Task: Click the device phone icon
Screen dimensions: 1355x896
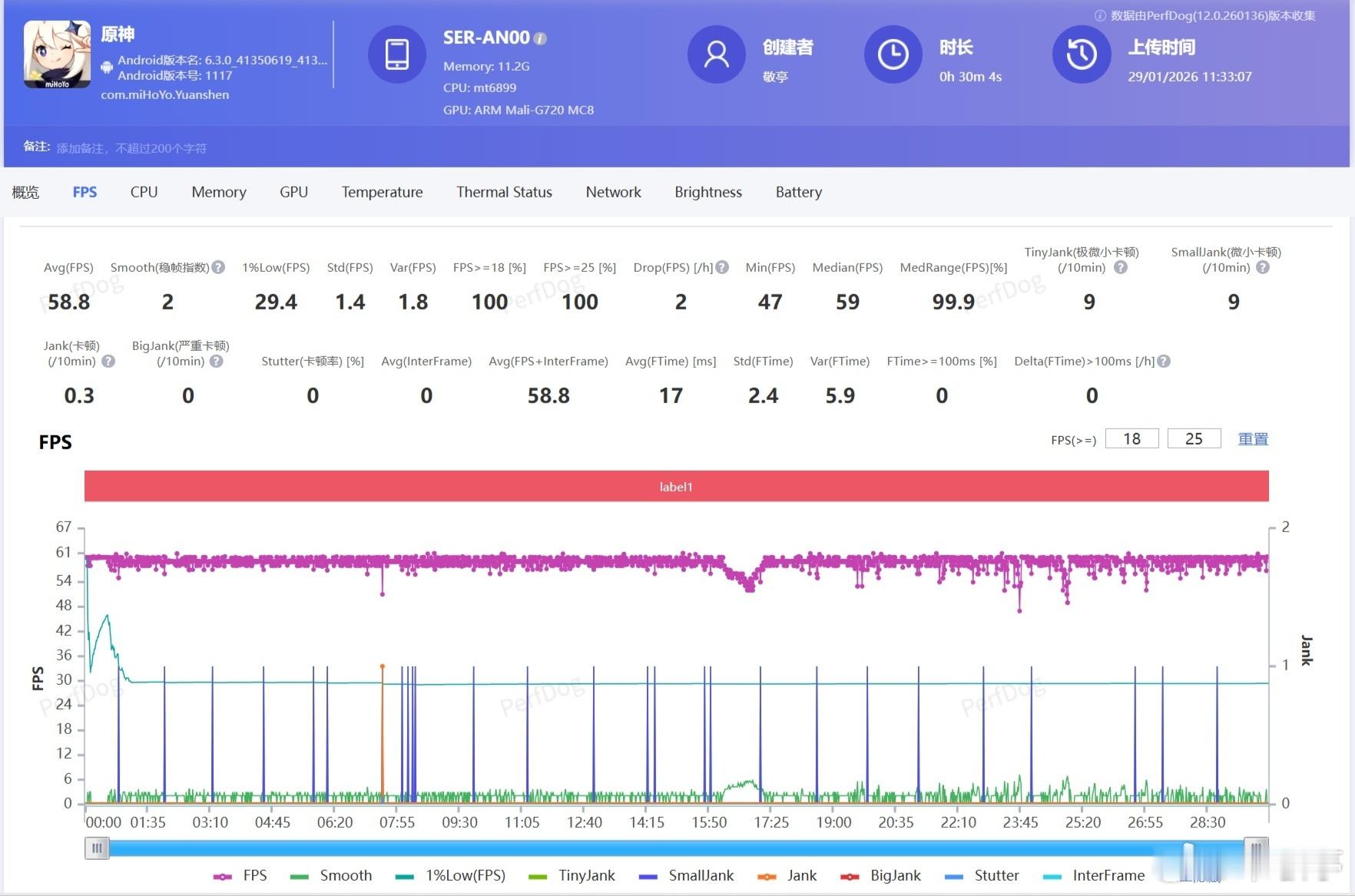Action: [x=397, y=55]
